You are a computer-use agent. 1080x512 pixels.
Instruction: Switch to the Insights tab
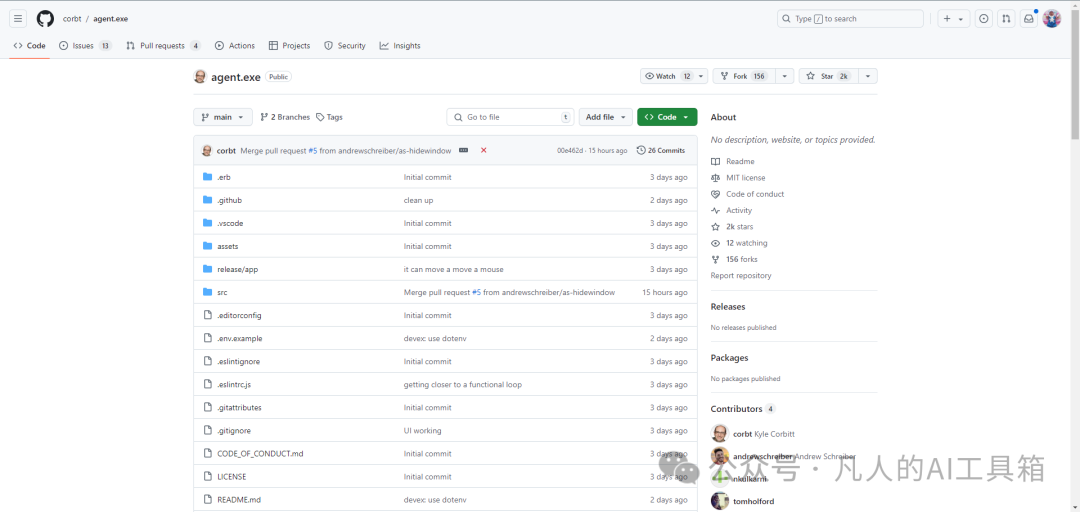[x=399, y=45]
